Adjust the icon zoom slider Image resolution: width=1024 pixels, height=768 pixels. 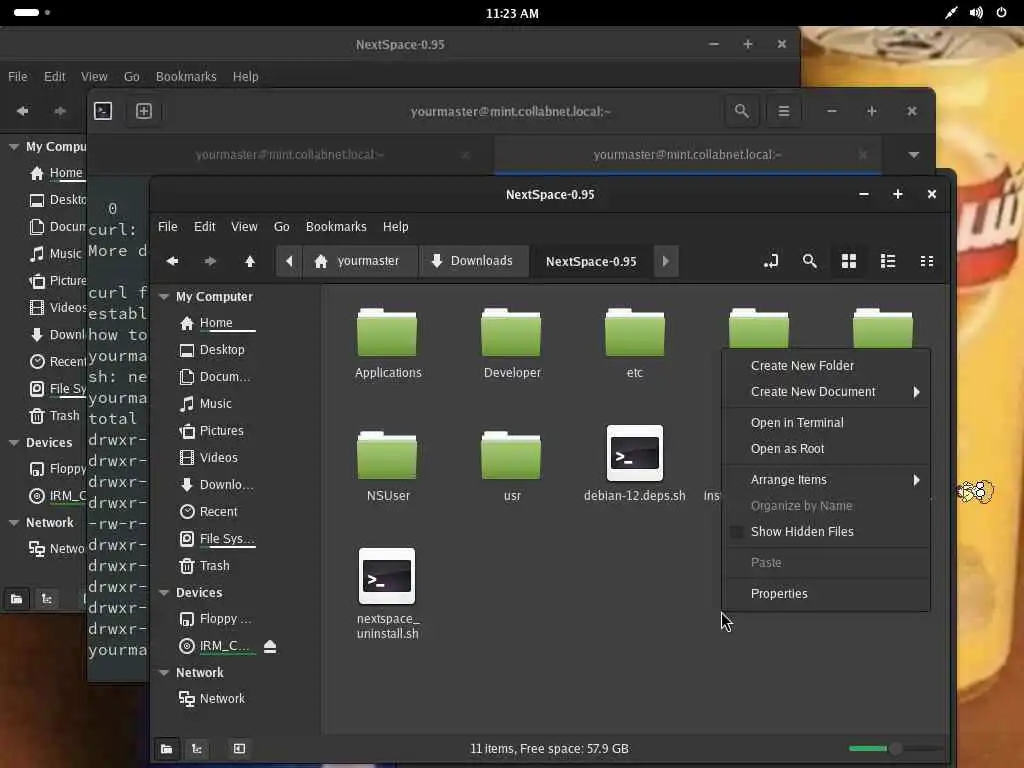[895, 749]
